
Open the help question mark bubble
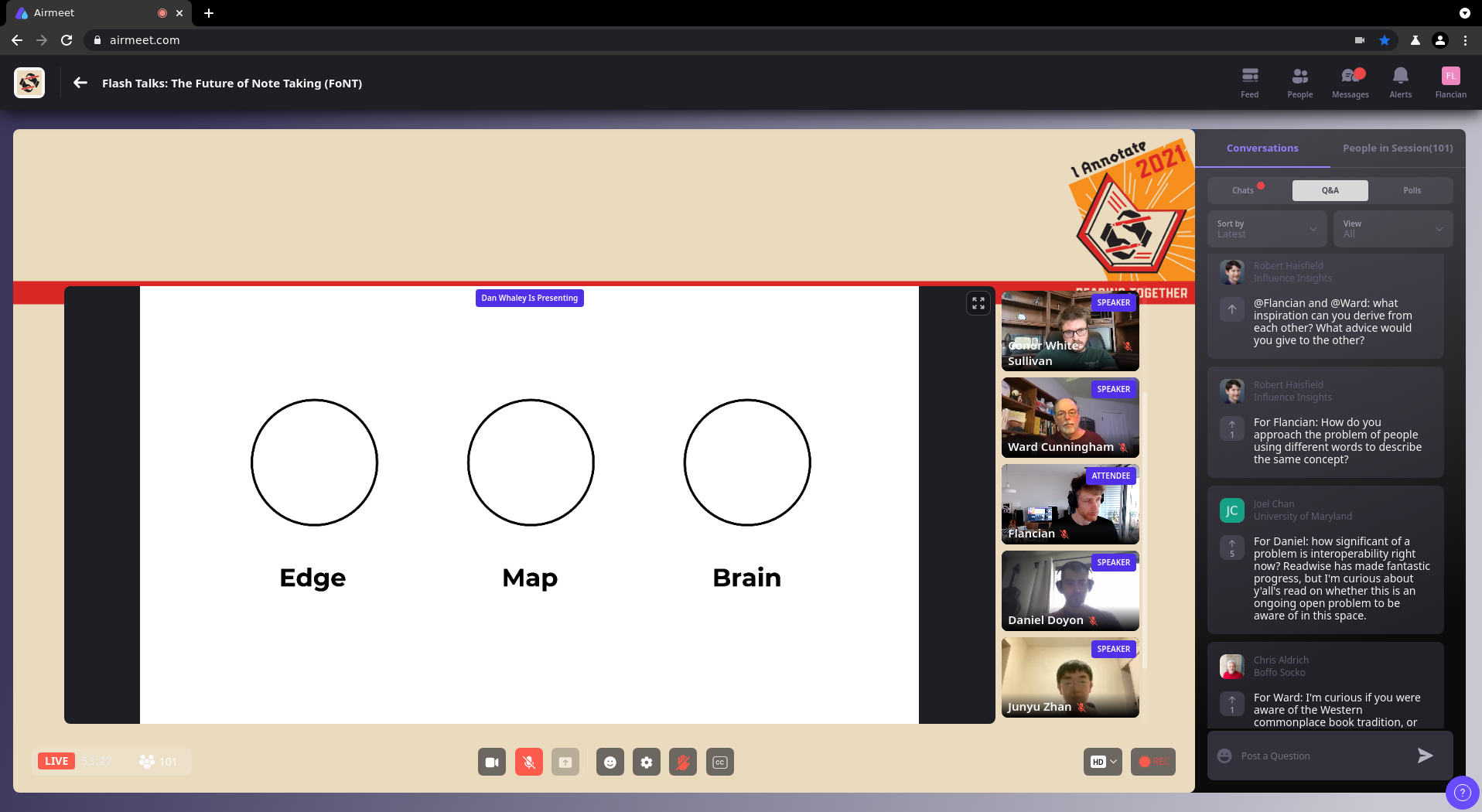(1462, 792)
